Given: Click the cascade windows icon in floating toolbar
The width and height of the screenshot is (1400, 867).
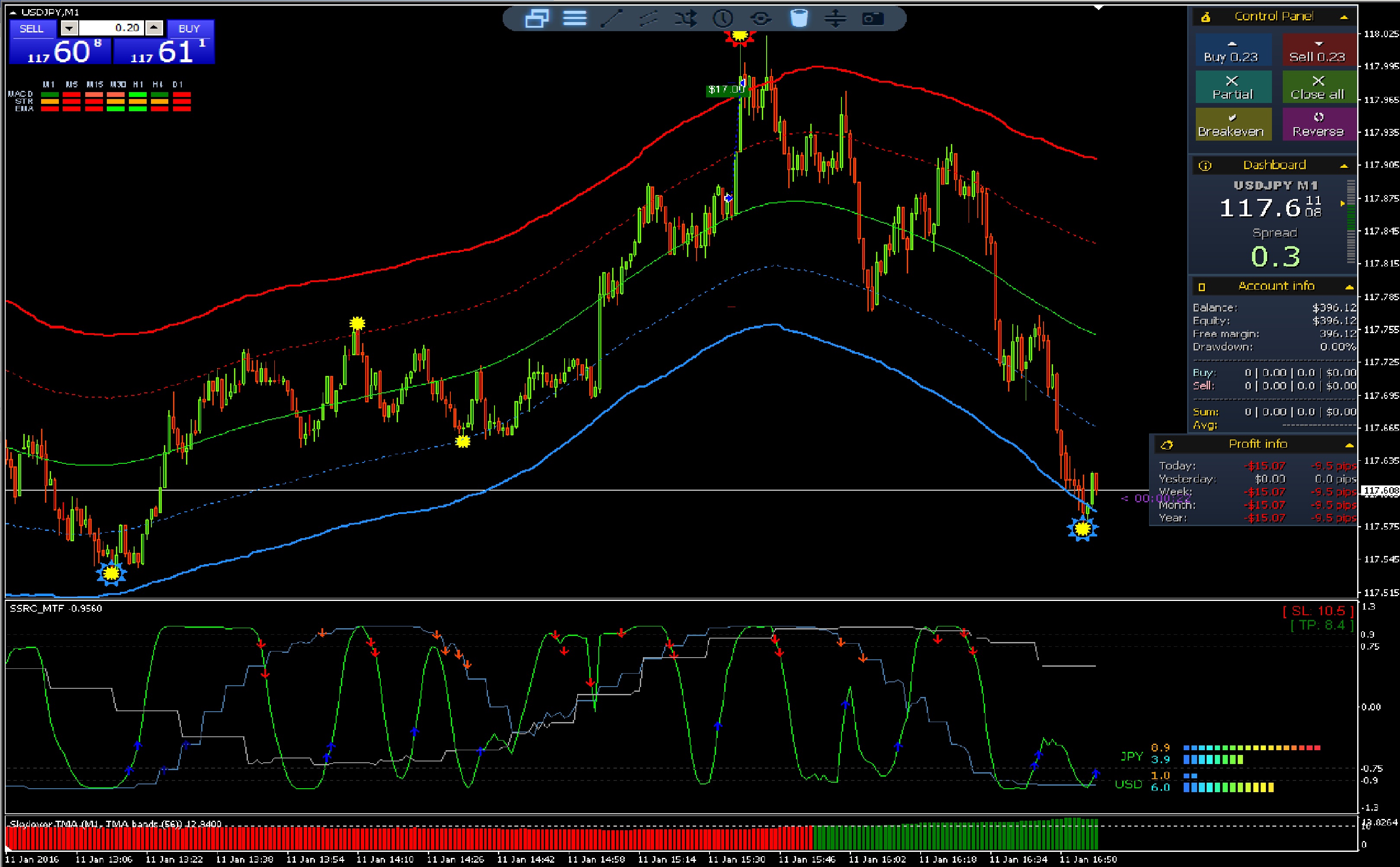Looking at the screenshot, I should (536, 19).
